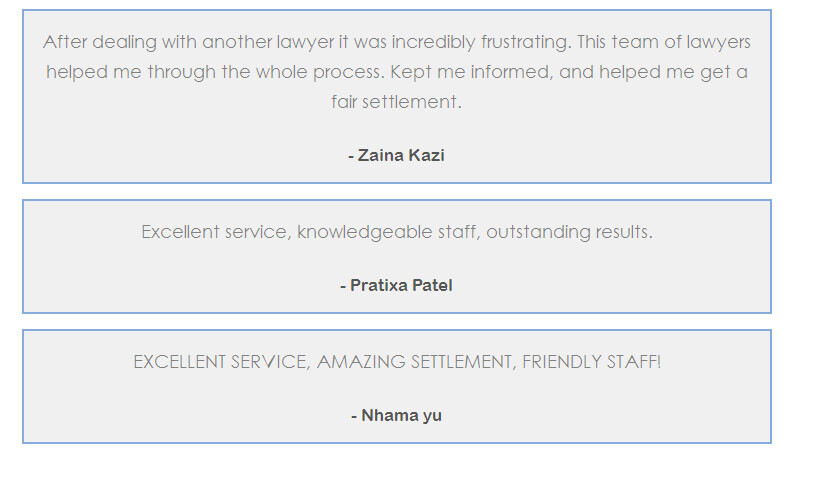Click blank area right of the Nhama yu name

click(605, 416)
